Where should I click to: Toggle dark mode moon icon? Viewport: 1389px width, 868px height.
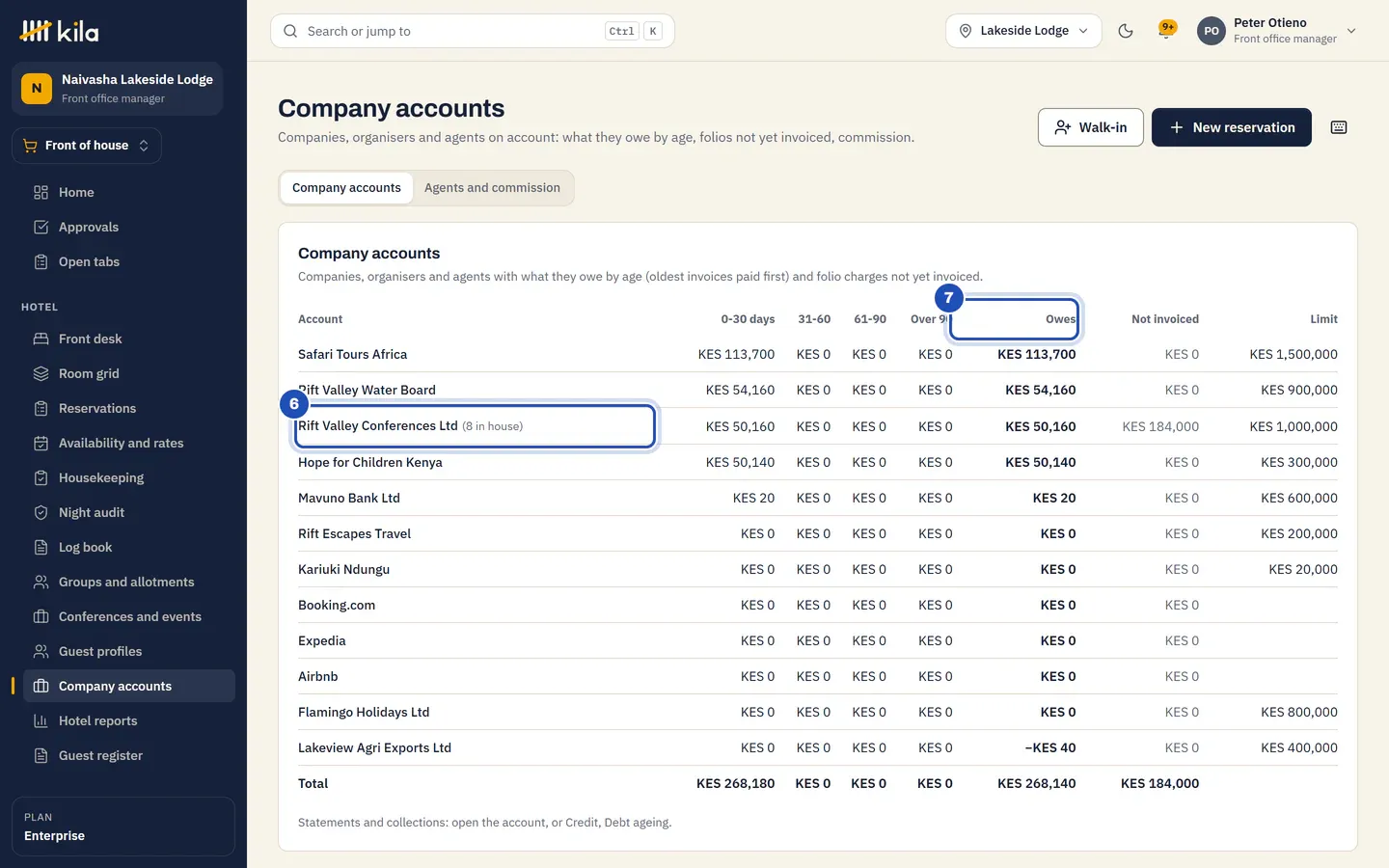pyautogui.click(x=1126, y=31)
